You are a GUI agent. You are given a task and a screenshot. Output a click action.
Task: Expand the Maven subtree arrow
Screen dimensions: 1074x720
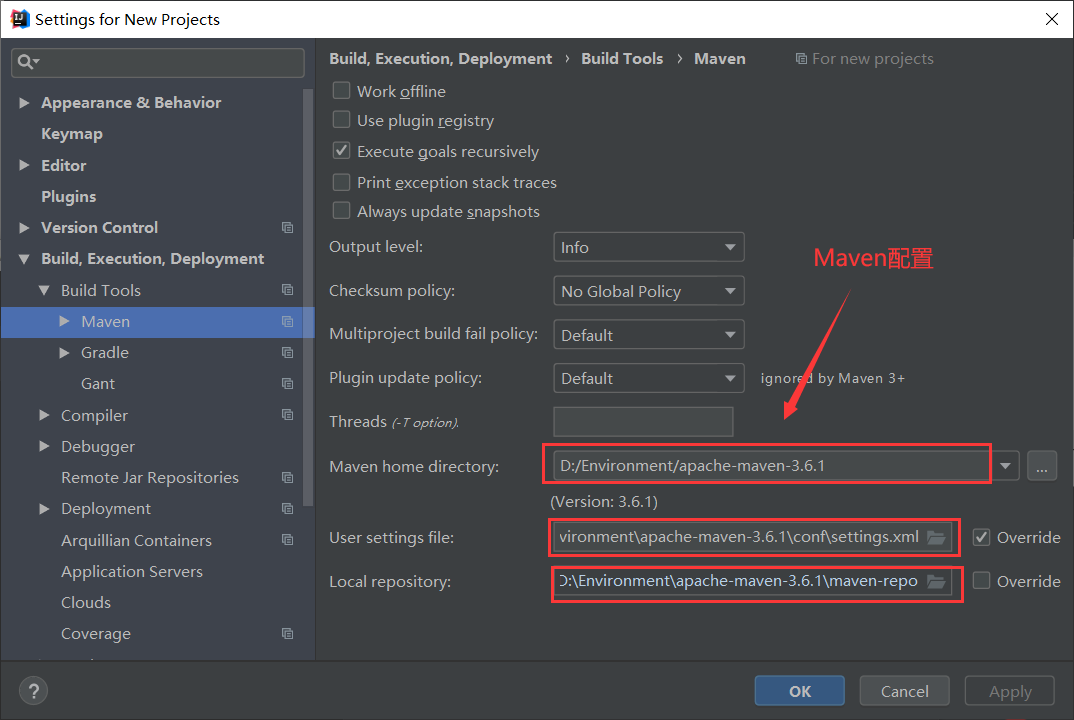(x=64, y=321)
